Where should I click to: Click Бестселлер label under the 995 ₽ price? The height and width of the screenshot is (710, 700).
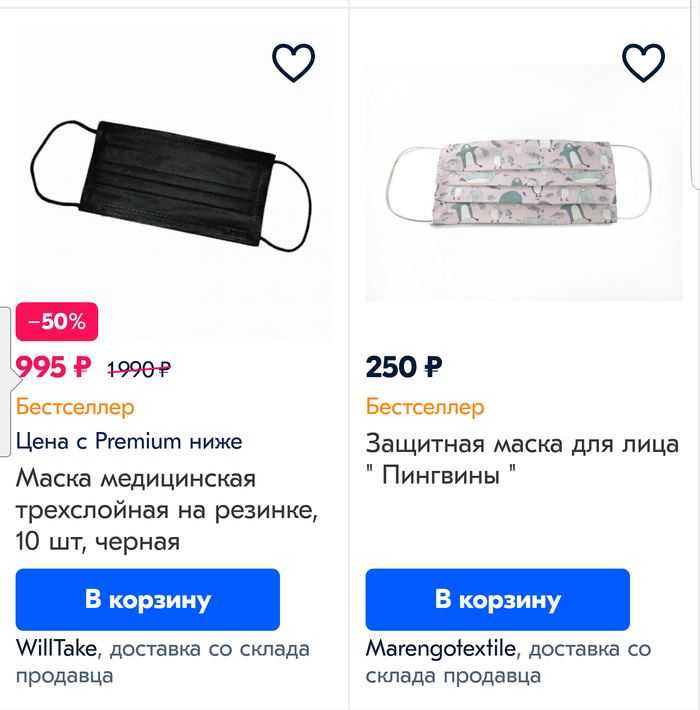click(x=75, y=407)
